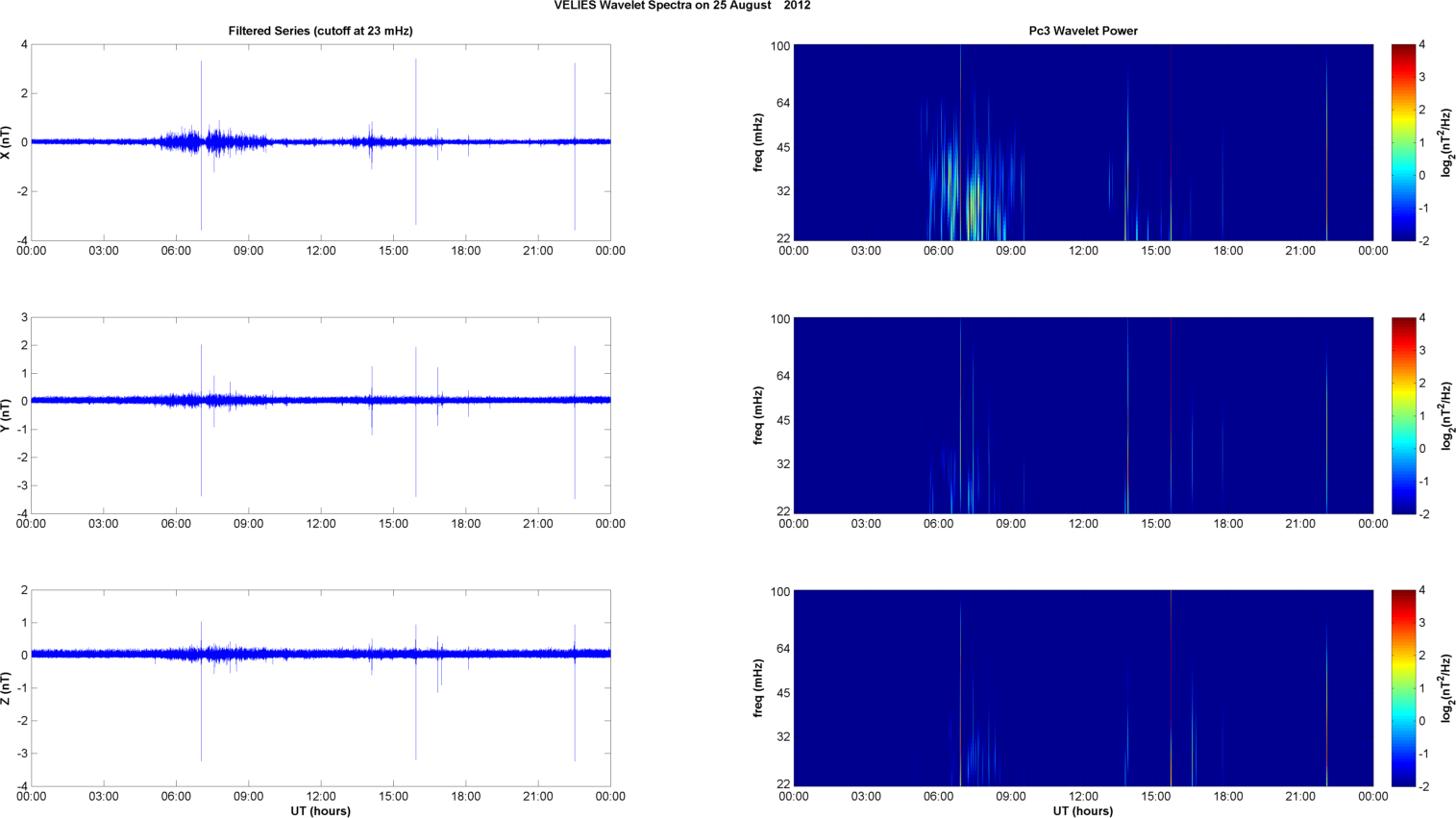Viewport: 1456px width, 818px height.
Task: Click the colorbar beside the Z wavelet spectrogram
Action: tap(1403, 688)
